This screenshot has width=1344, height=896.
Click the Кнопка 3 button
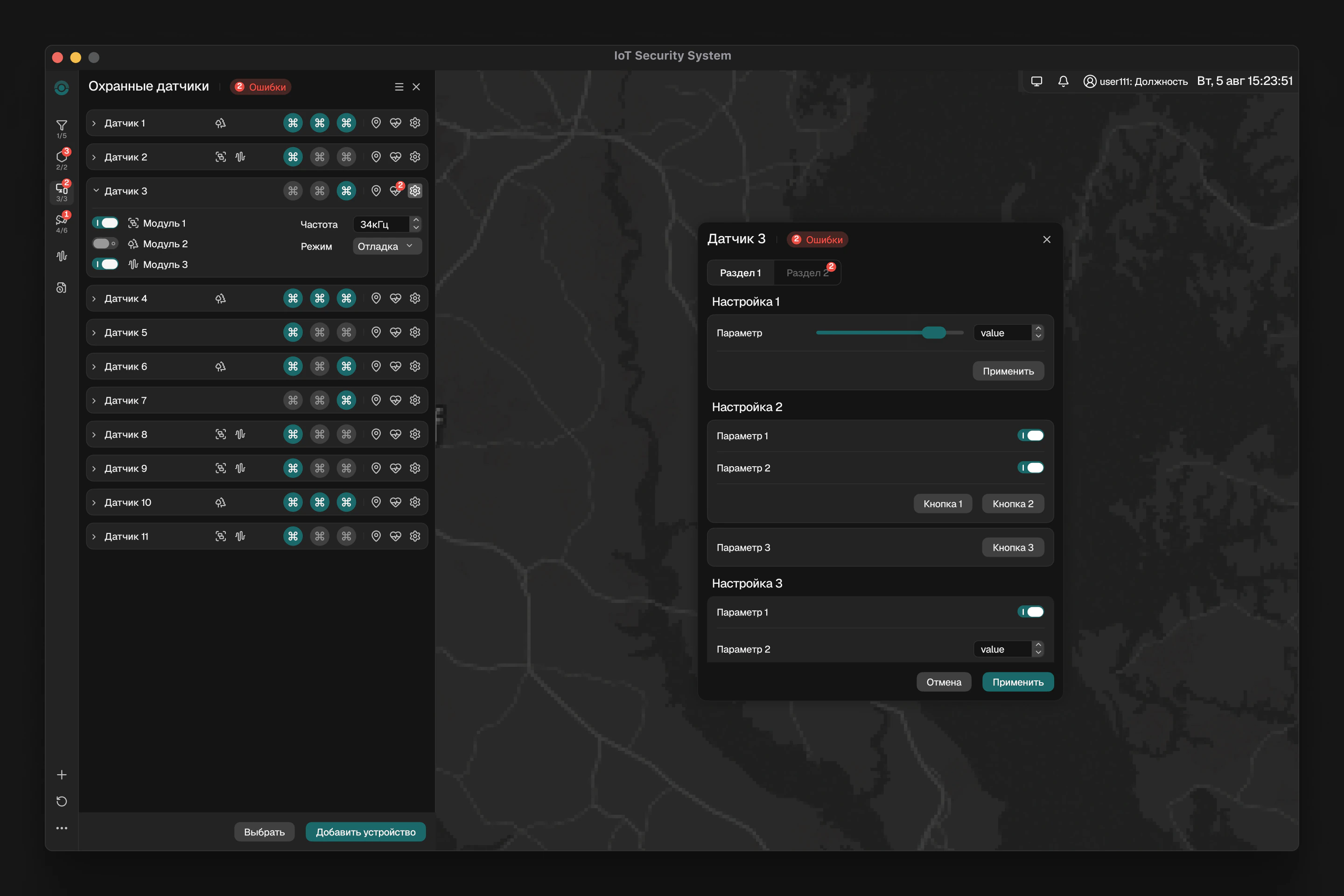[x=1013, y=547]
